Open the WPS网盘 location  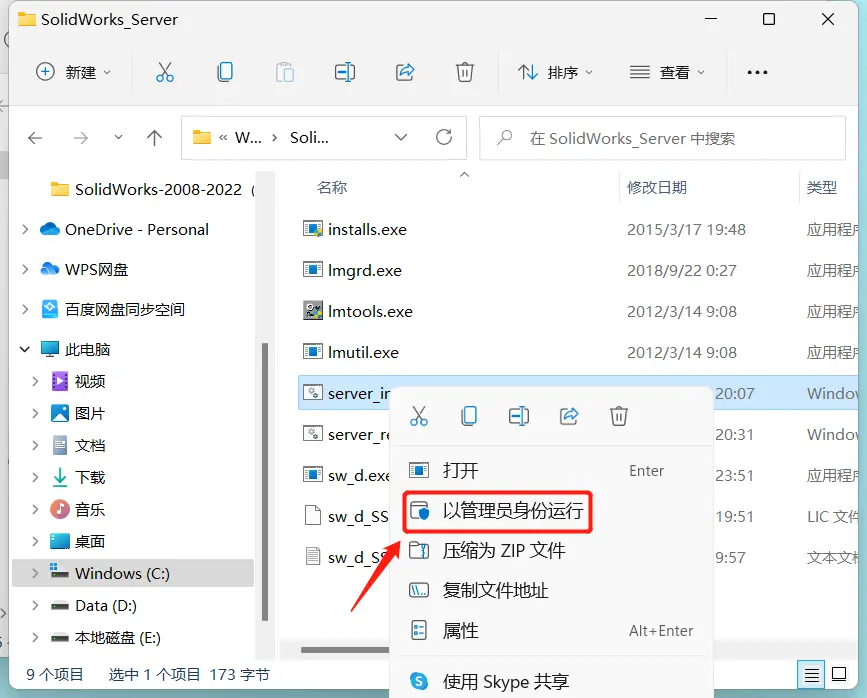(96, 270)
